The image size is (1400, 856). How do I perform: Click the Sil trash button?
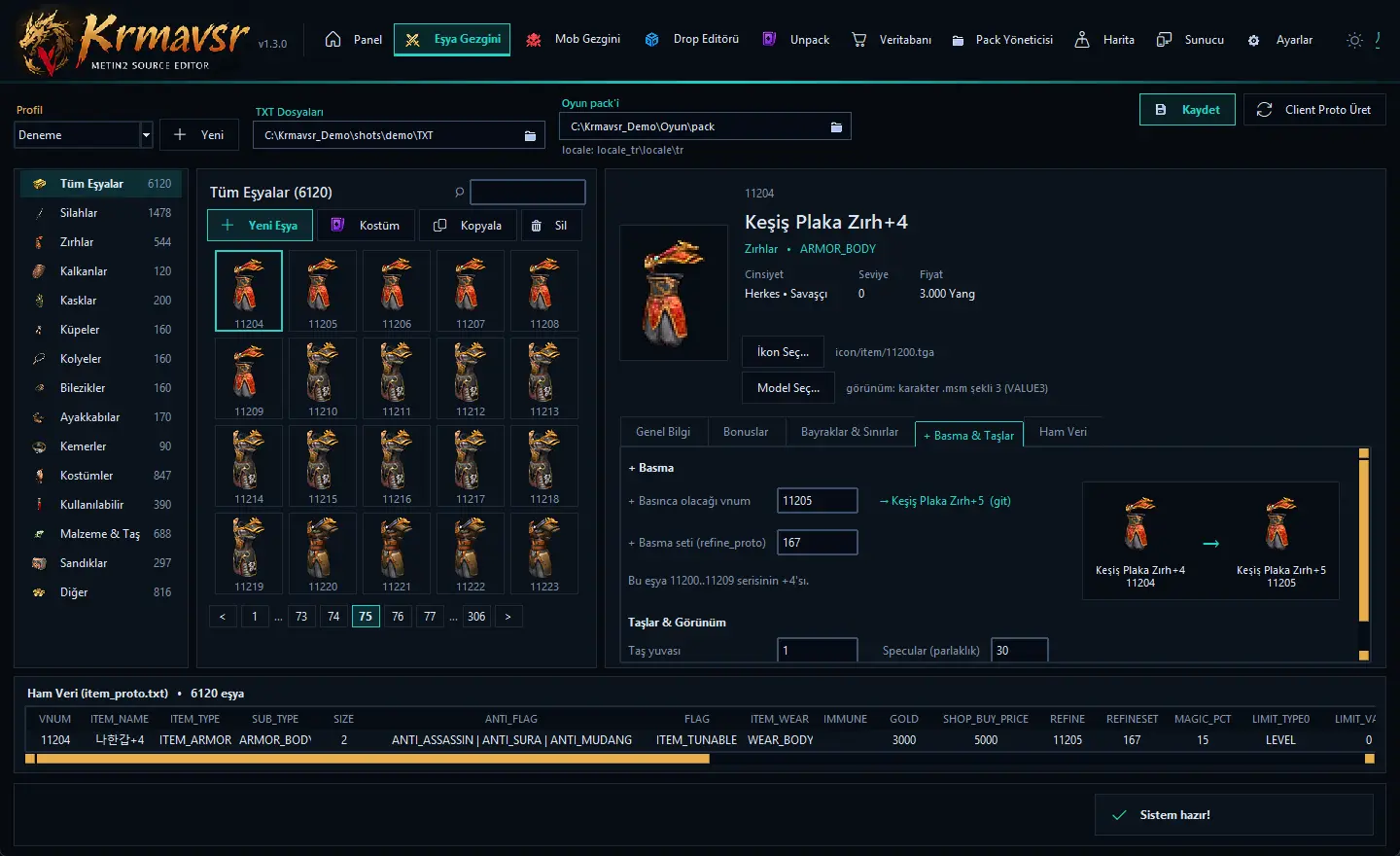click(x=550, y=225)
